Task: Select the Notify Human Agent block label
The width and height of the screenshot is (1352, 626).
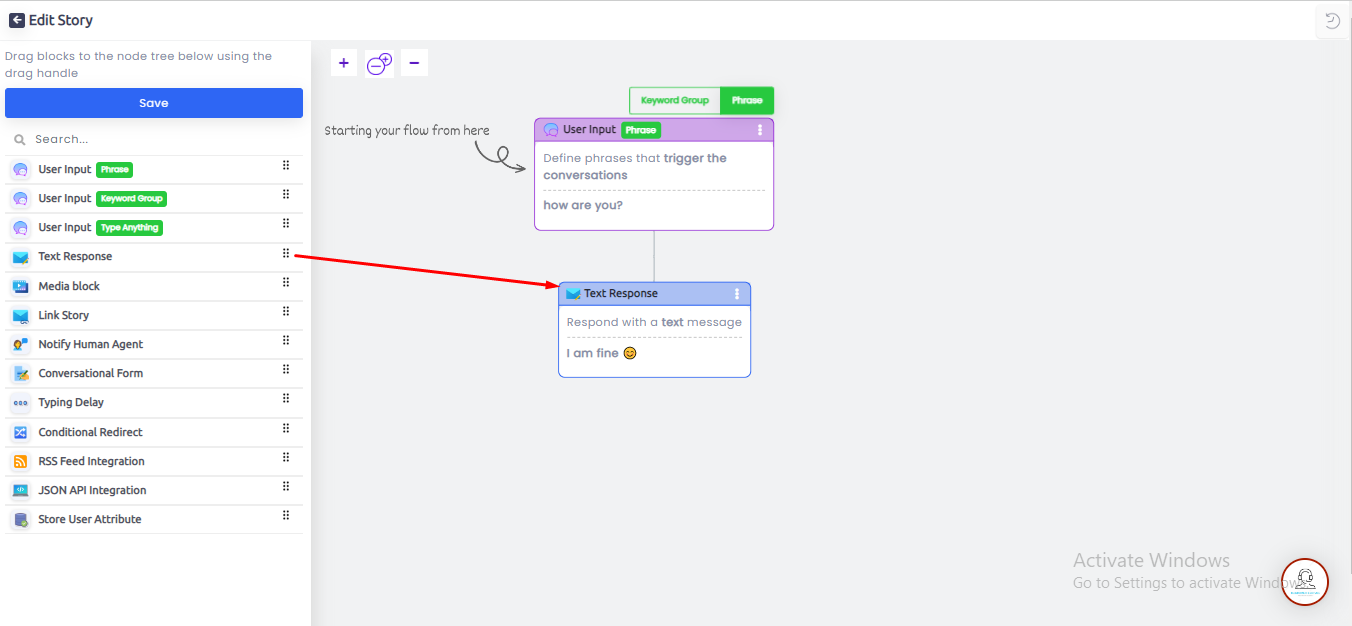Action: click(91, 344)
